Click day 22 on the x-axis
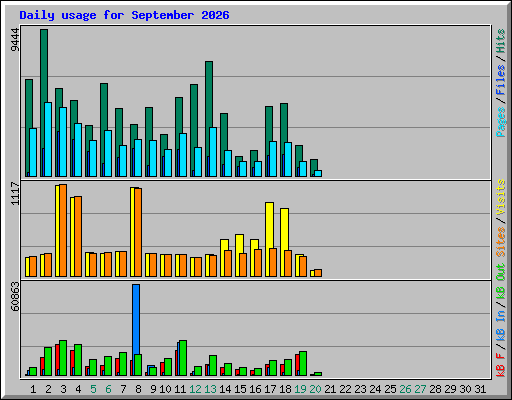The image size is (512, 400). (345, 389)
